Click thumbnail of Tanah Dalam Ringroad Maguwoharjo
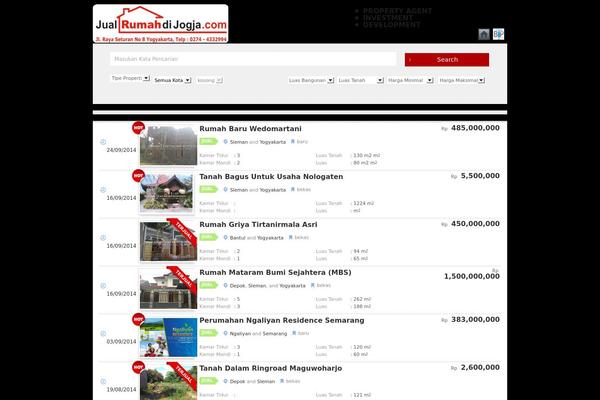This screenshot has height=400, width=600. coord(168,383)
